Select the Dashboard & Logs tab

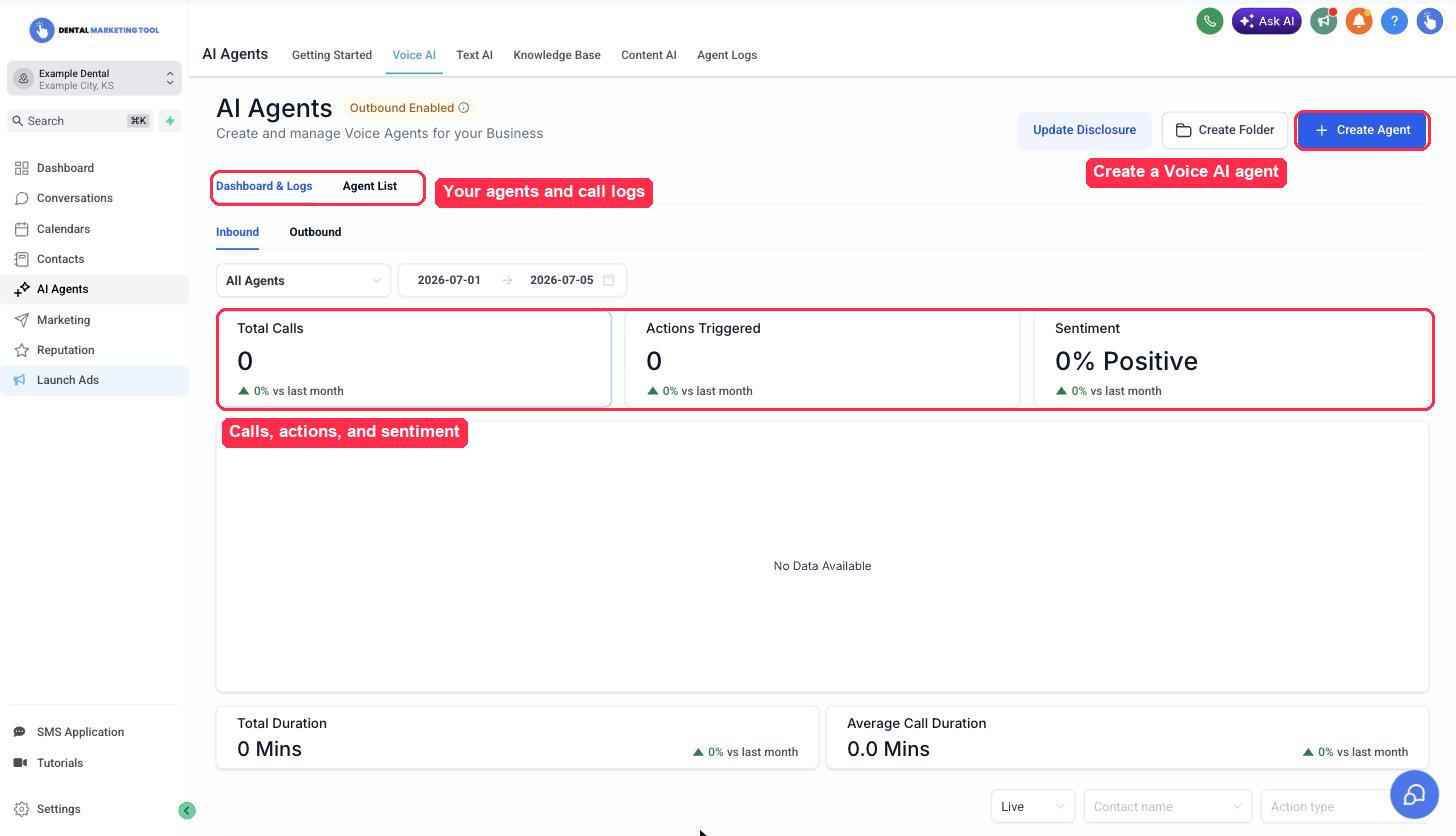pos(264,186)
